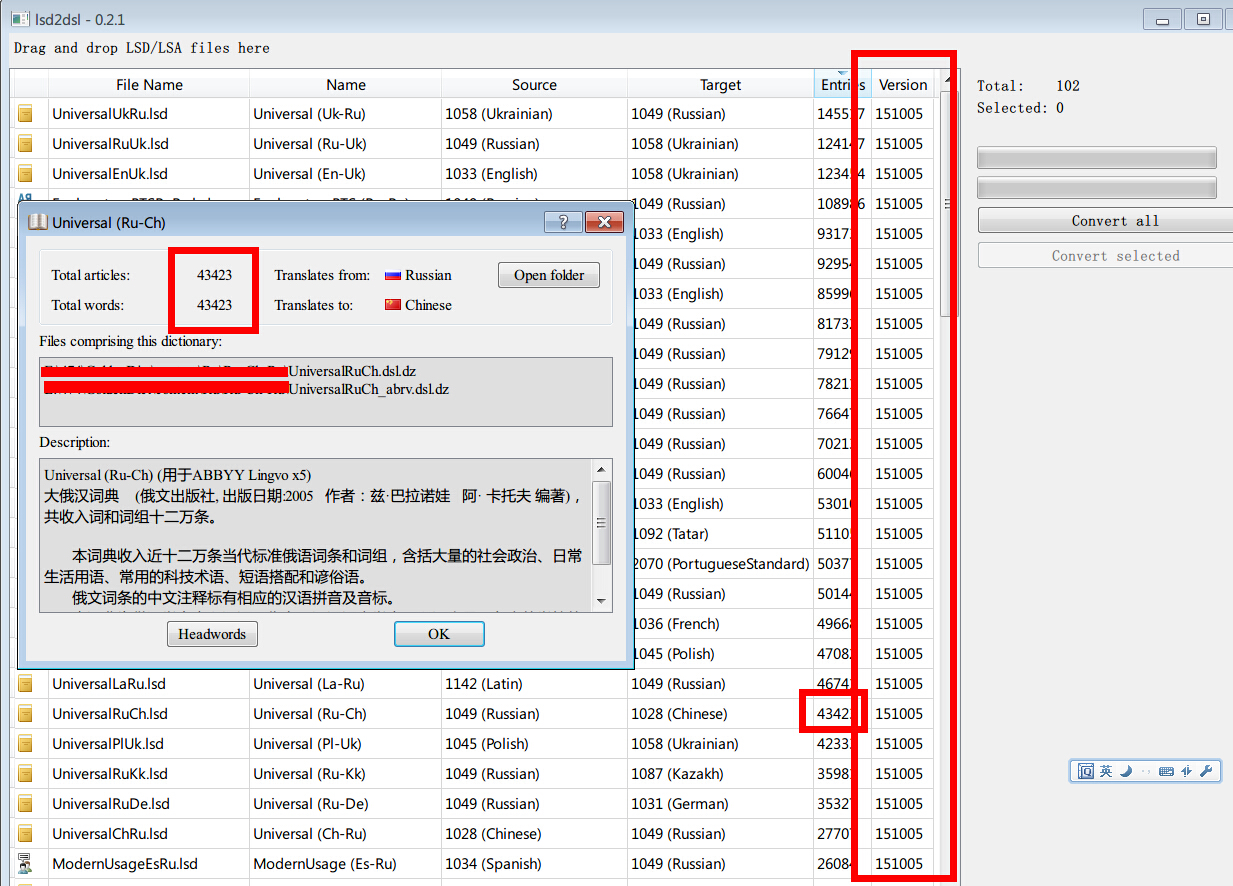Sort the table by the Entries column header
The width and height of the screenshot is (1233, 886).
842,85
